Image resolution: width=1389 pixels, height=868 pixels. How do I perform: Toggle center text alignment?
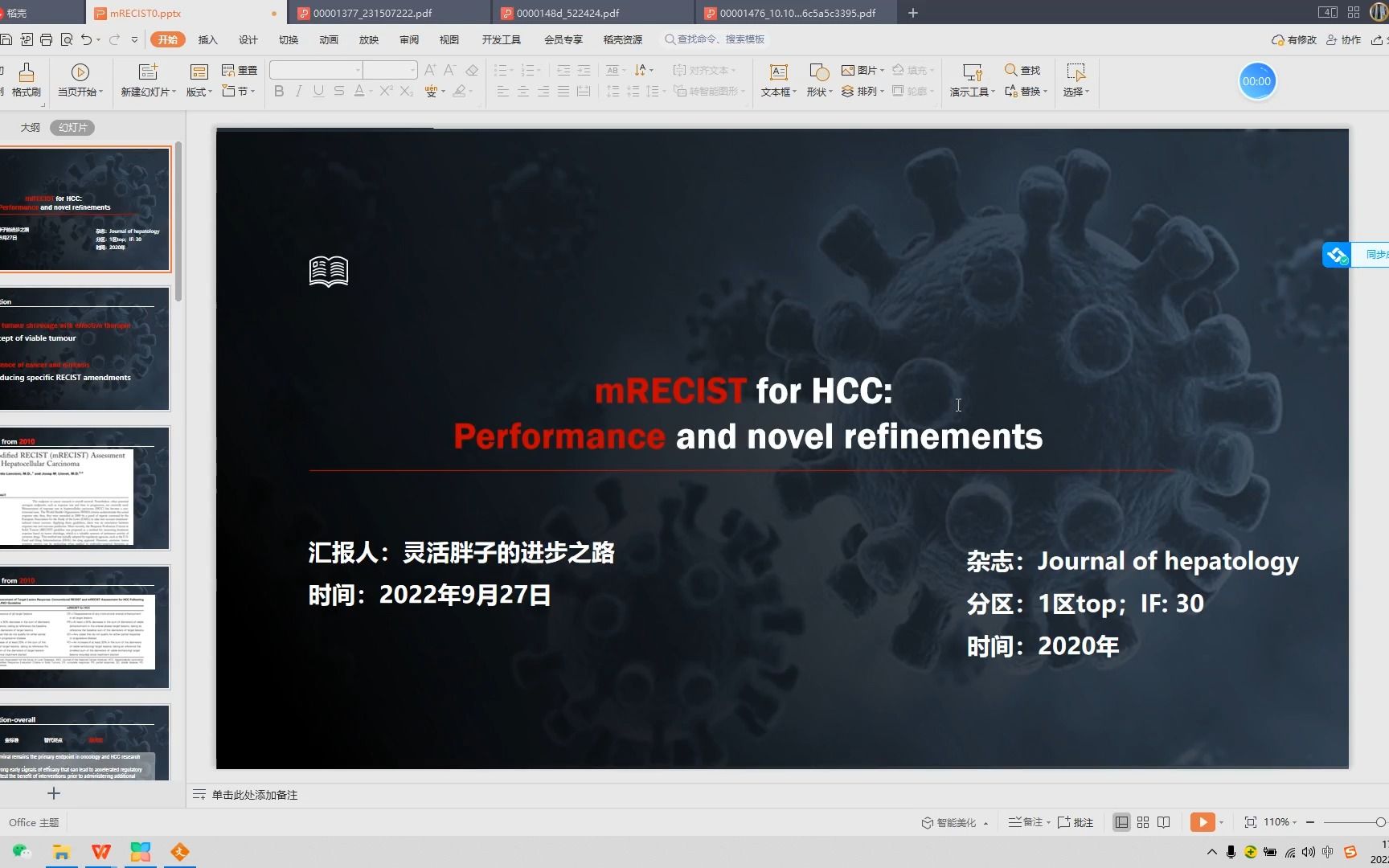point(523,91)
